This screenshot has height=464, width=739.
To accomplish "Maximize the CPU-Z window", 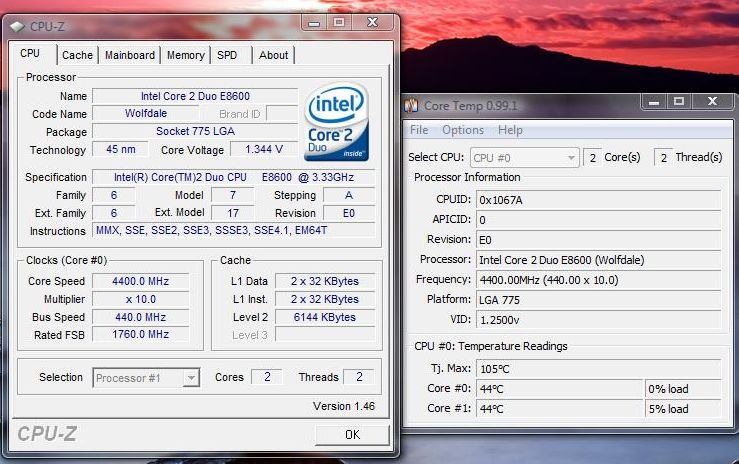I will 339,22.
